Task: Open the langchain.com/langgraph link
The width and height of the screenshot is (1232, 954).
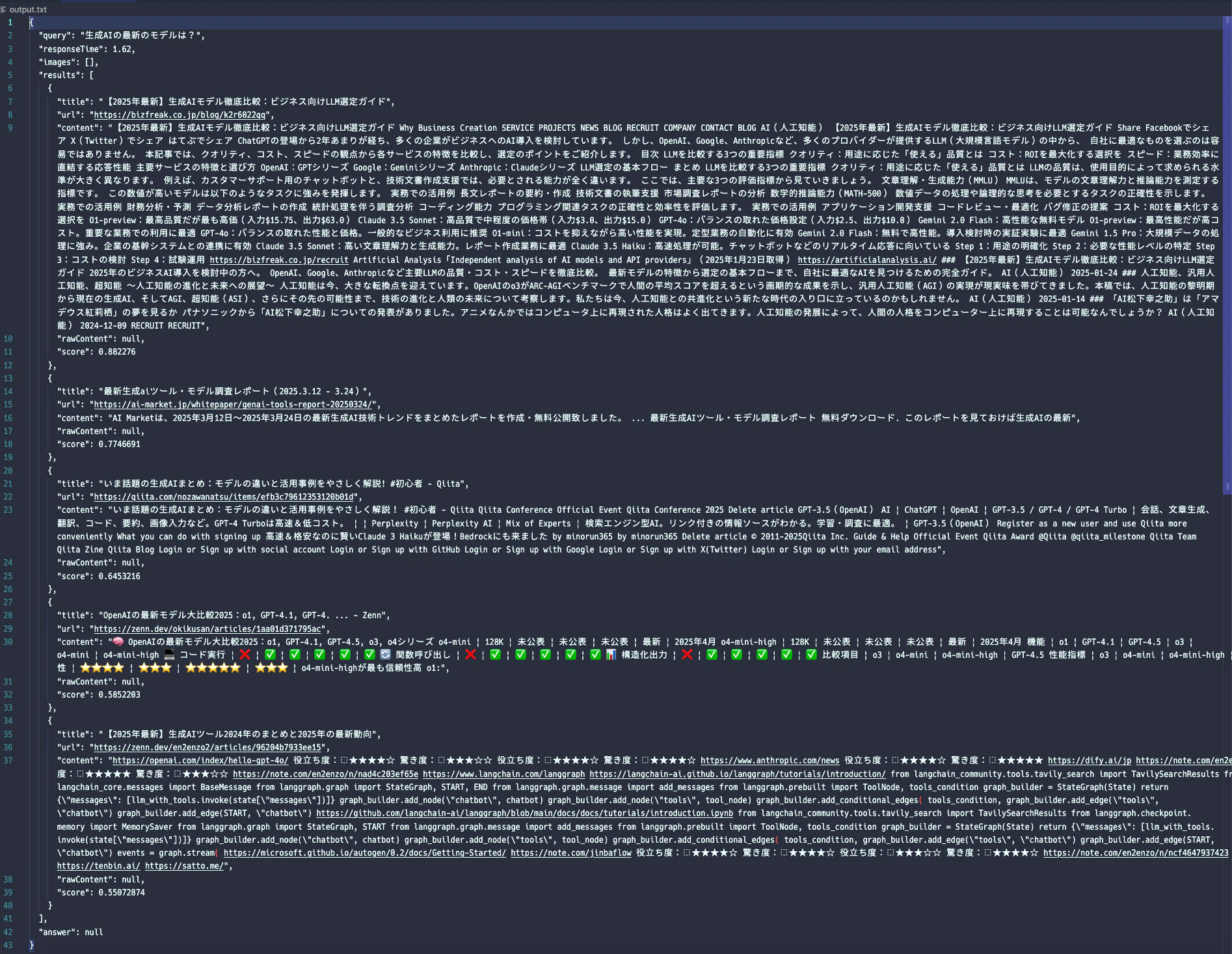Action: [503, 774]
